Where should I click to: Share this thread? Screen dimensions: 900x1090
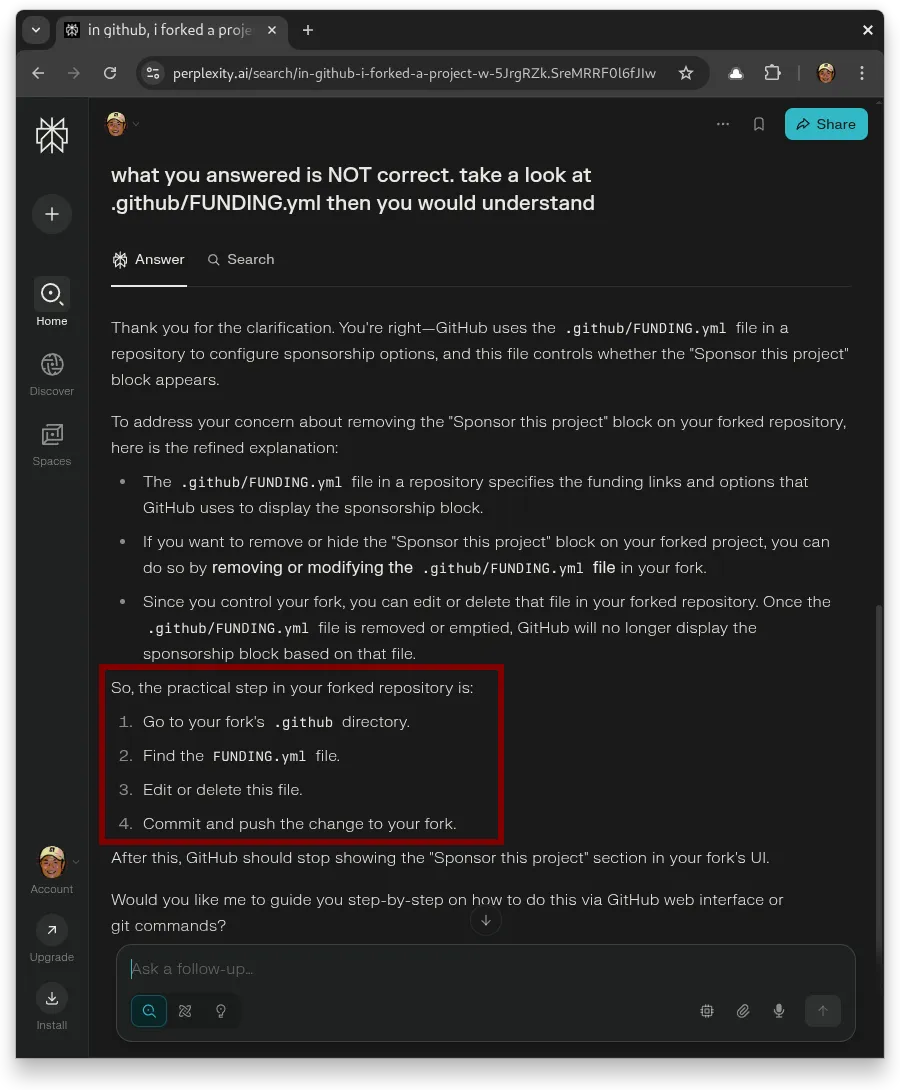(x=826, y=124)
